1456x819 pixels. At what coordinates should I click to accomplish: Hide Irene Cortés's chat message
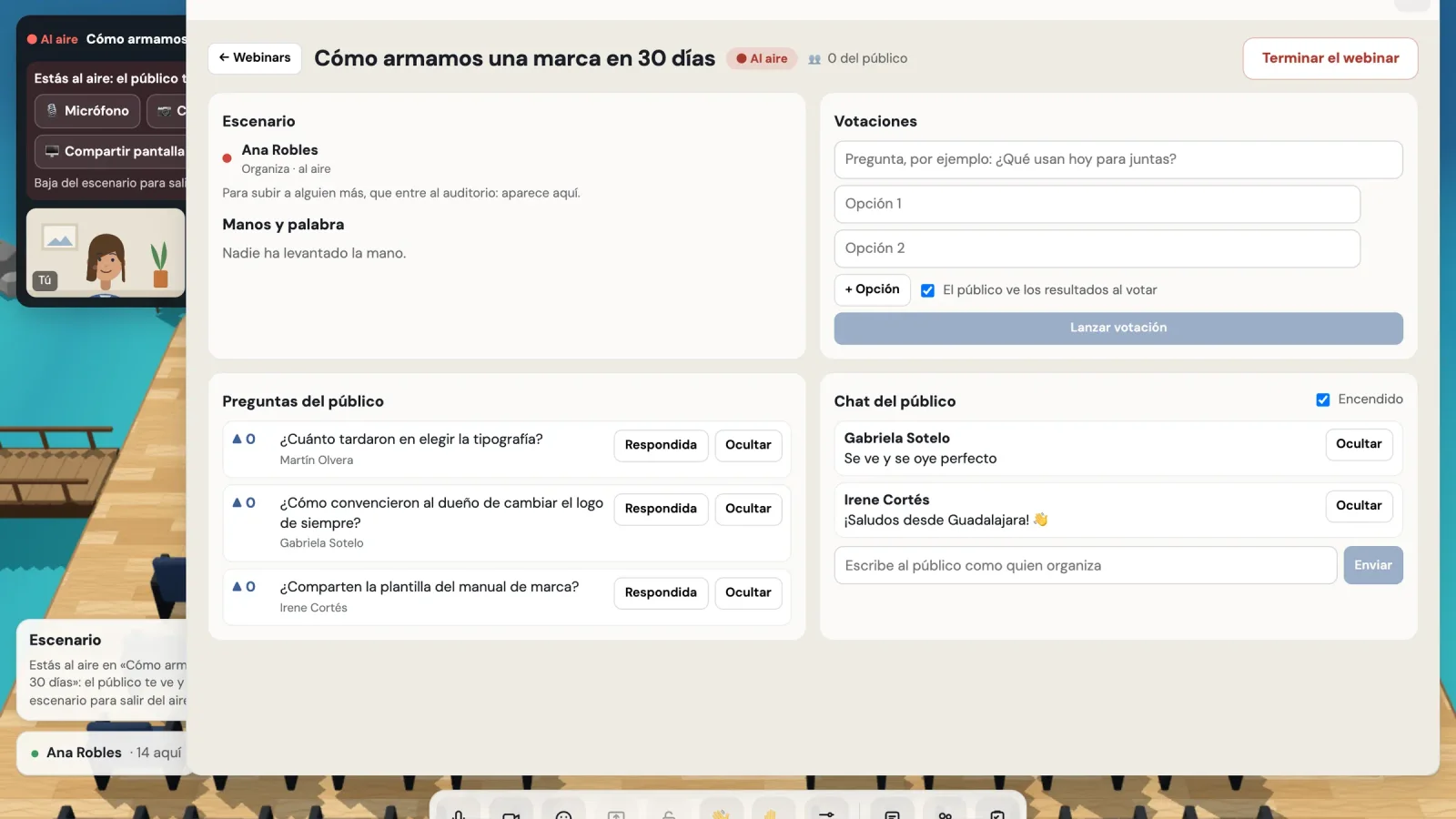click(1359, 506)
